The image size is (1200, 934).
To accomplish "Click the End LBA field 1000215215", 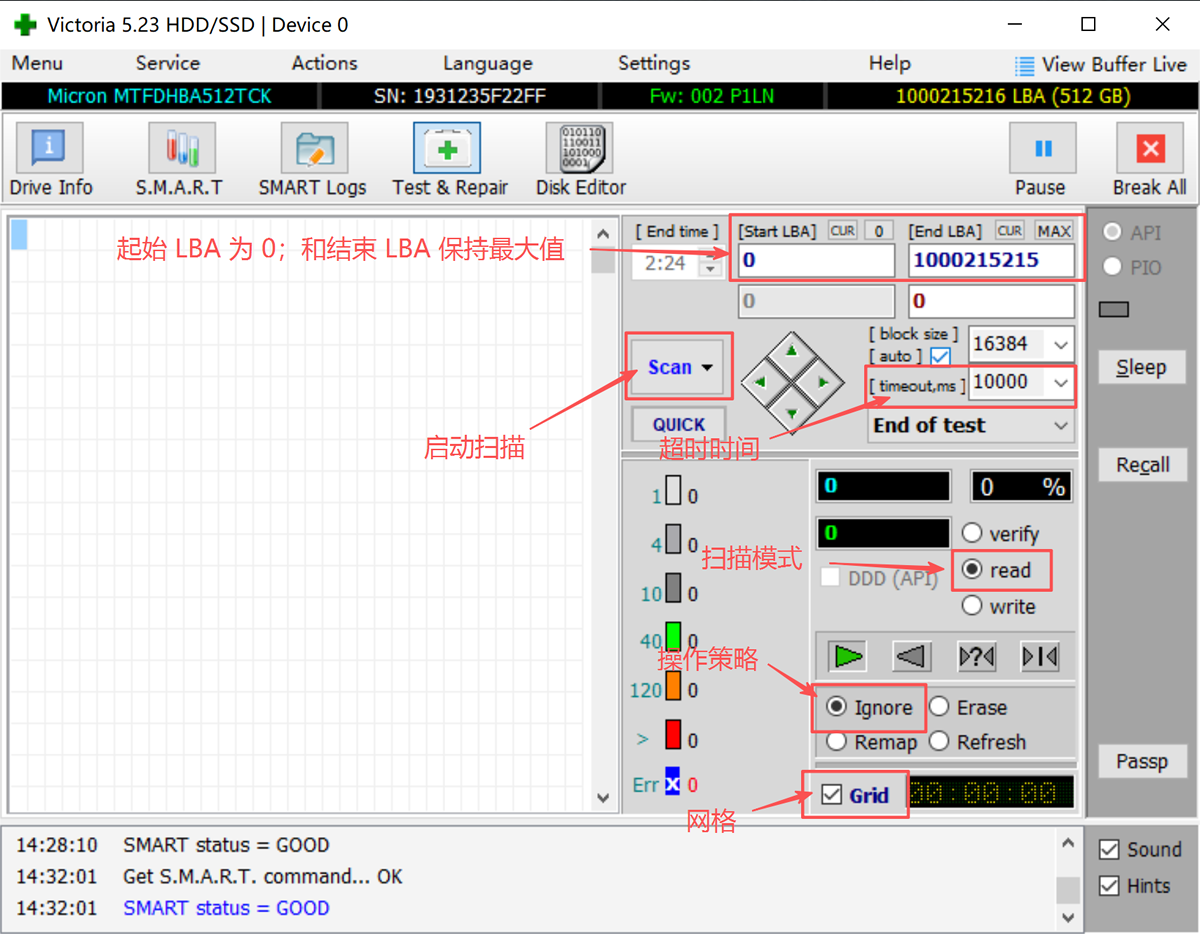I will [991, 261].
